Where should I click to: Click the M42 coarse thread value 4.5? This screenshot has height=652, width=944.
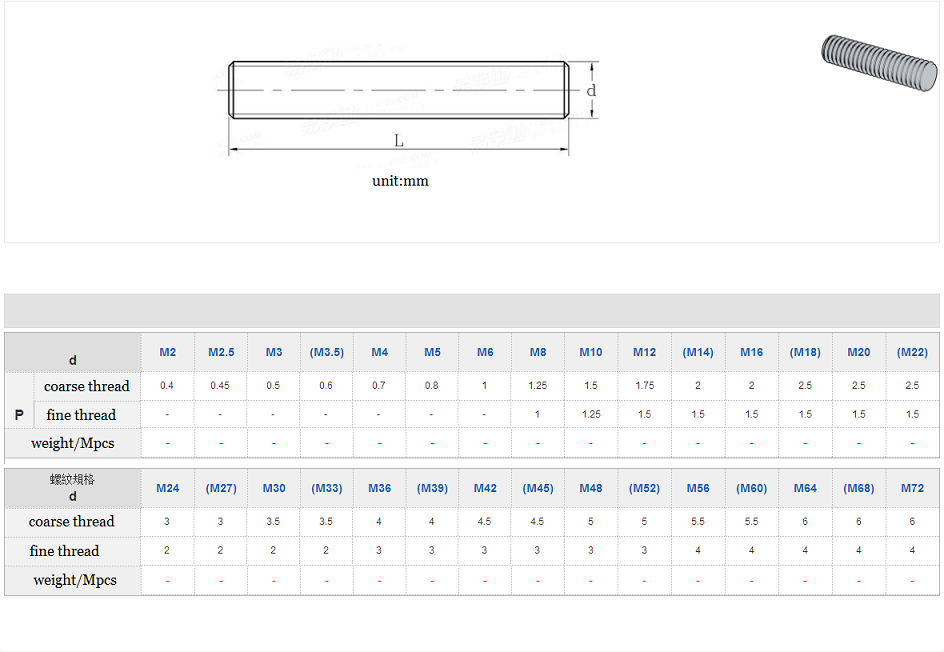484,521
